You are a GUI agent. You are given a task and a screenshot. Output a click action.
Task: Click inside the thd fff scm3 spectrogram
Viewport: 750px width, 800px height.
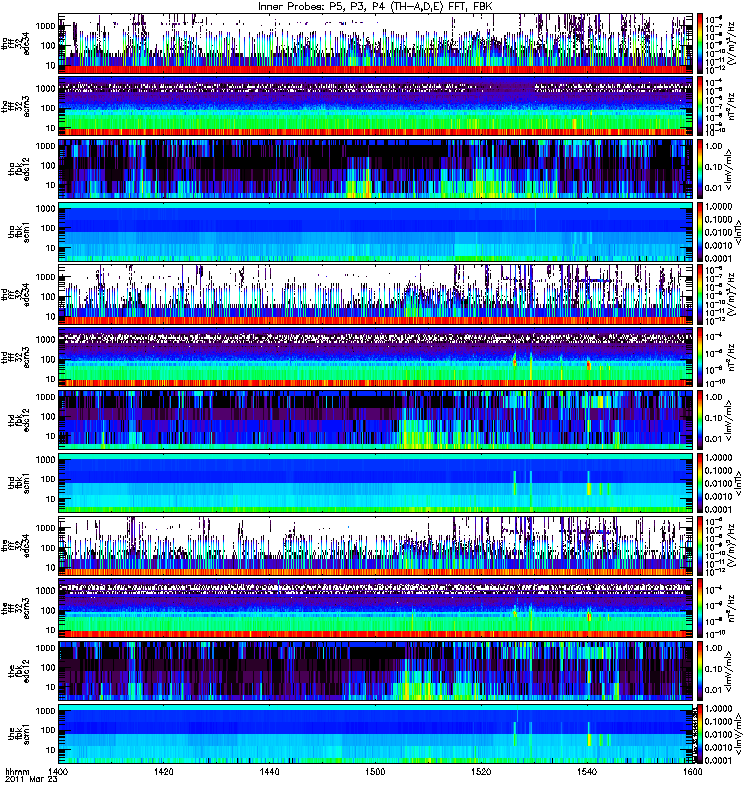coord(376,358)
